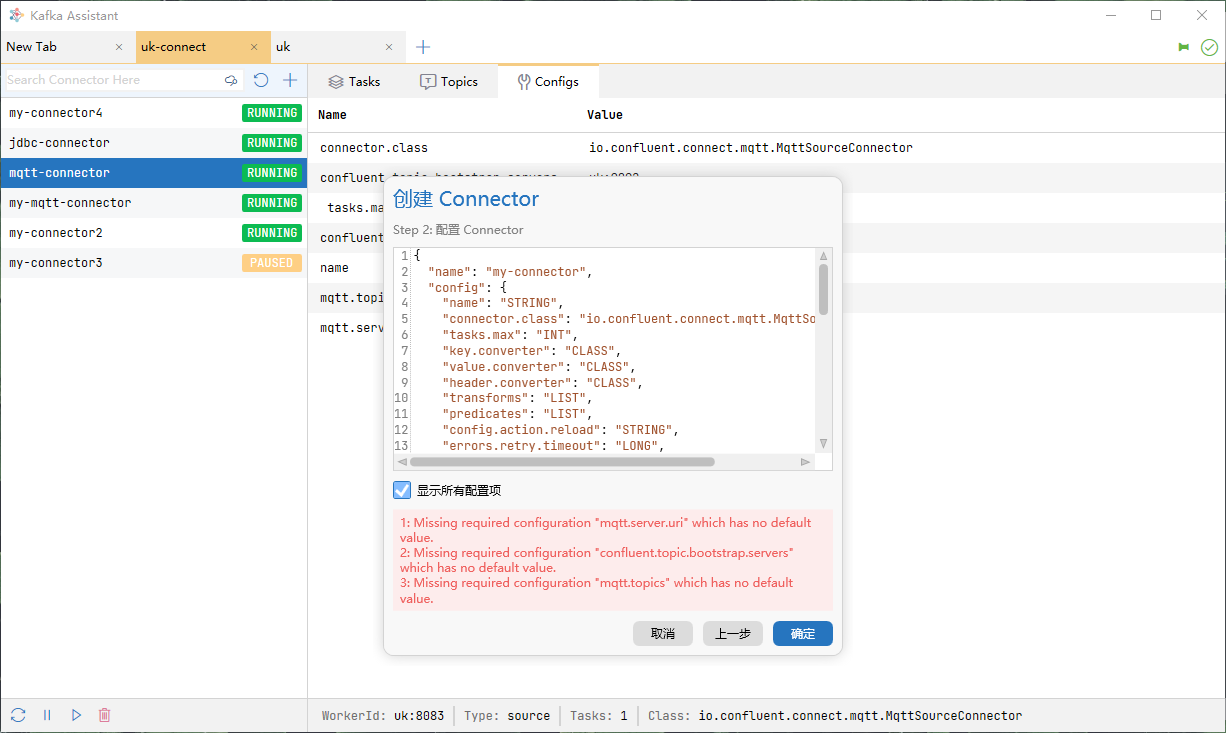Open a new tab with the plus icon
Screen dimensions: 1226x733
422,46
